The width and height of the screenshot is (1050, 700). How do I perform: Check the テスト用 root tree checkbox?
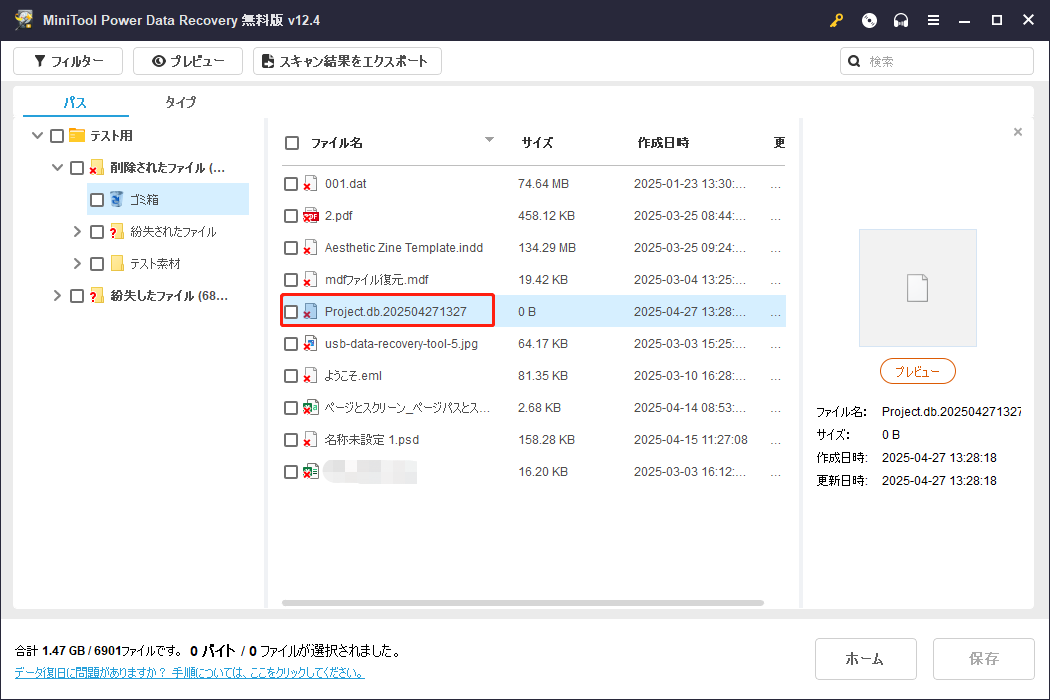coord(57,136)
